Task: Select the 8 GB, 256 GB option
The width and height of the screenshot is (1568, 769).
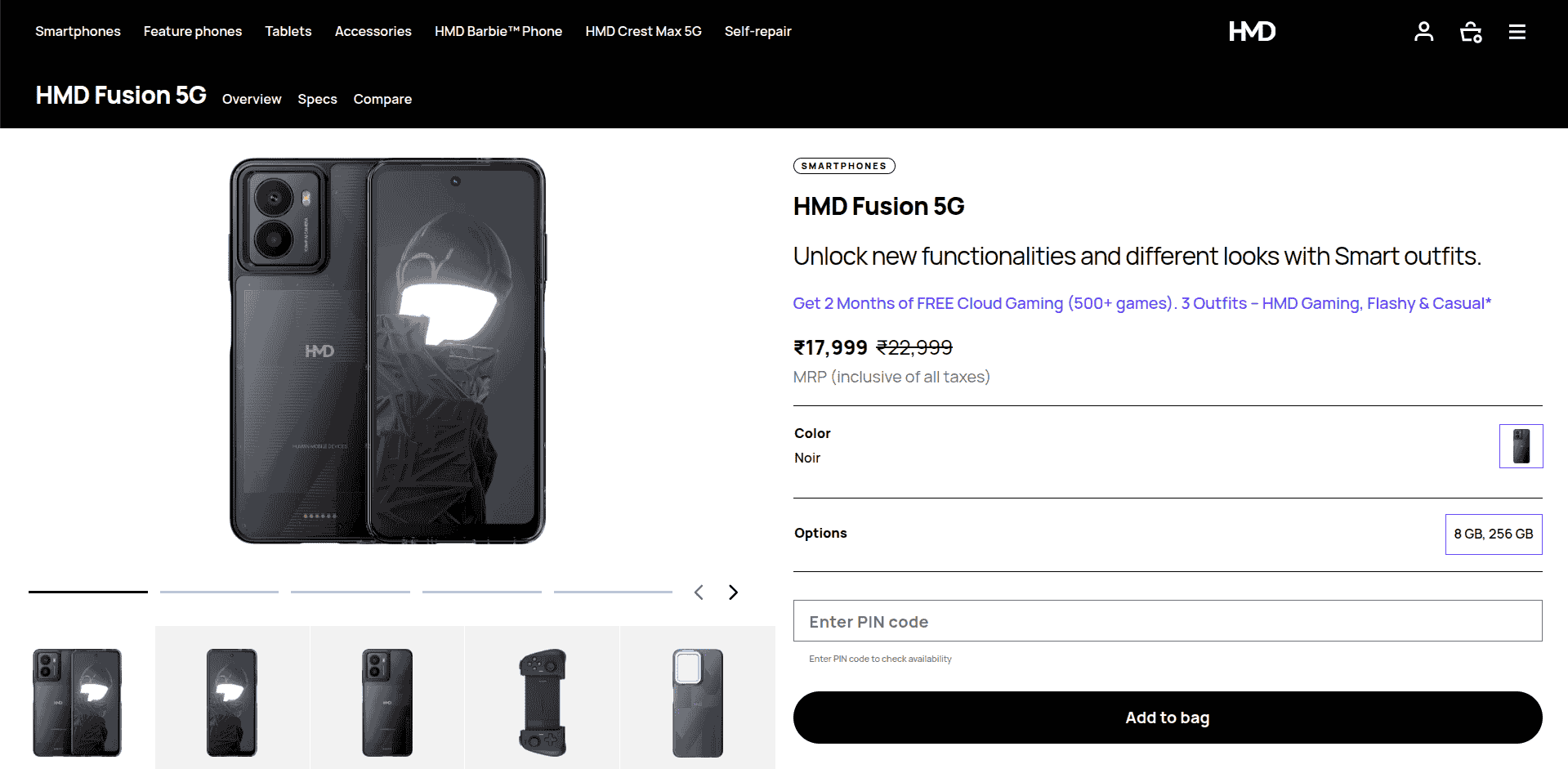Action: click(x=1493, y=534)
